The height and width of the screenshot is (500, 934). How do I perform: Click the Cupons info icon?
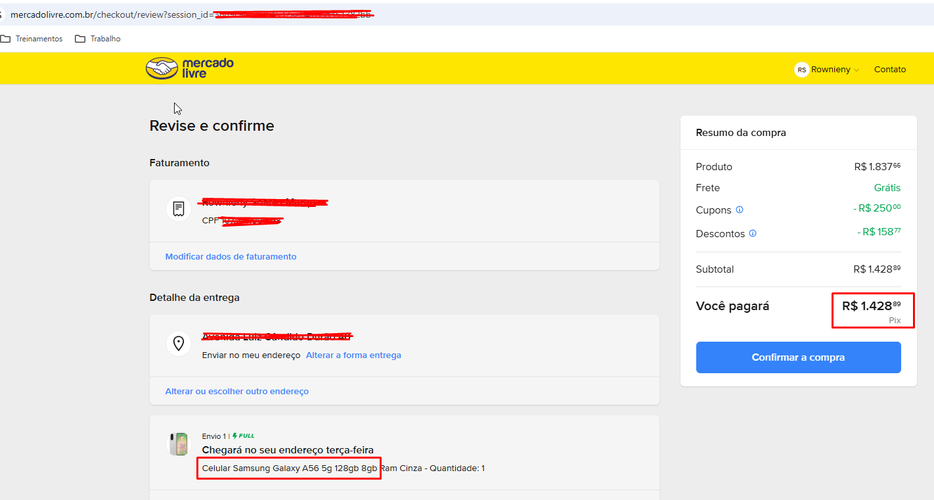click(739, 210)
